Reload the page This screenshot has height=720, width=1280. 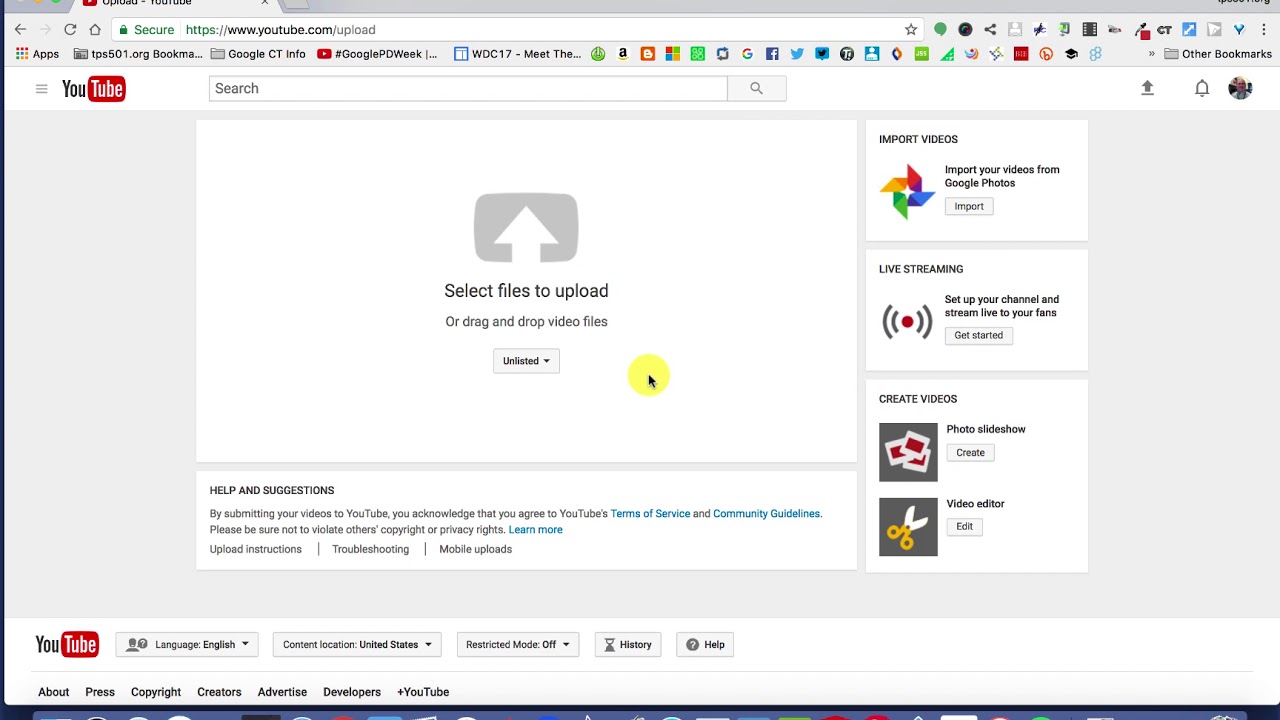coord(70,29)
